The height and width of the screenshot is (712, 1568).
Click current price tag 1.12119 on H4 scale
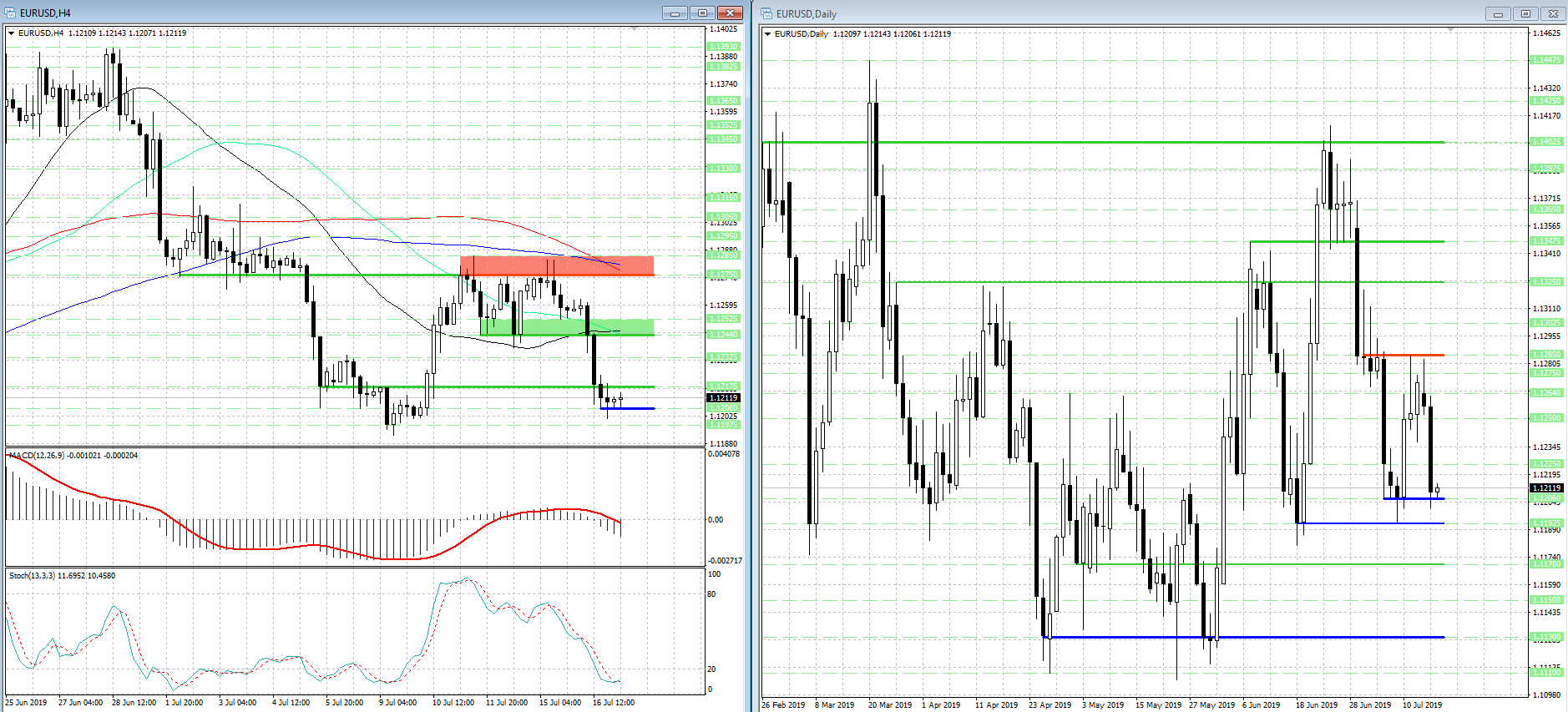coord(724,398)
